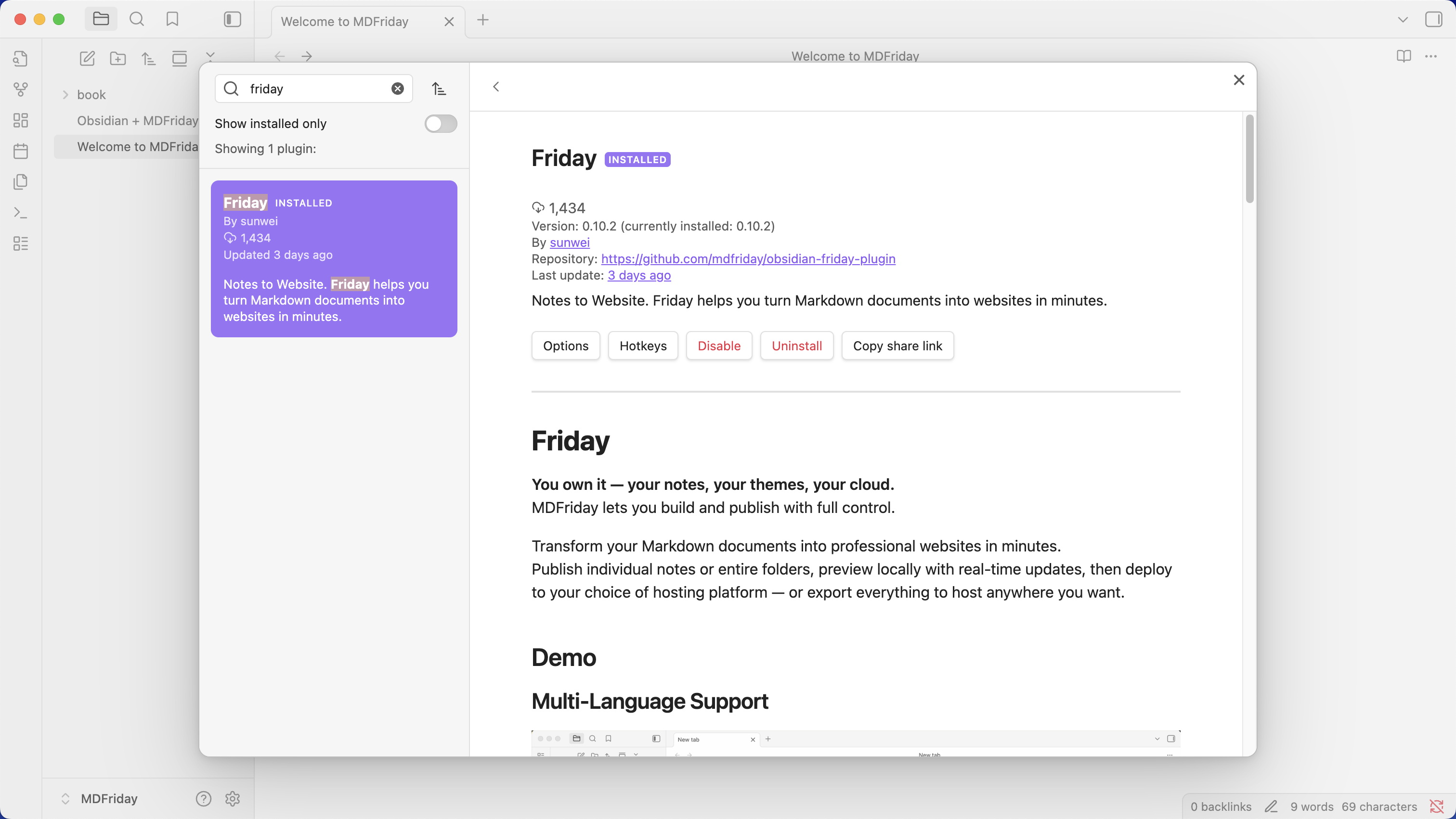Open bookmarks icon in top bar
1456x819 pixels.
(x=172, y=20)
